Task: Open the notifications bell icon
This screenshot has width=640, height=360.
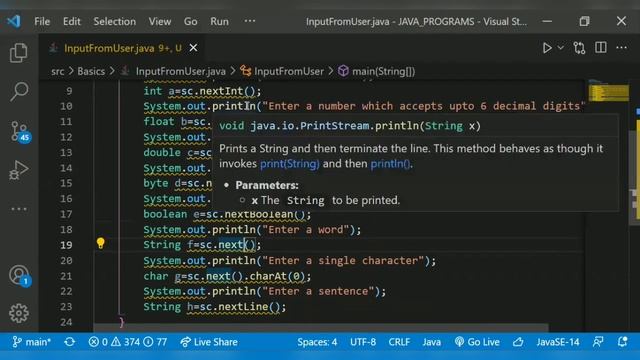Action: click(622, 342)
